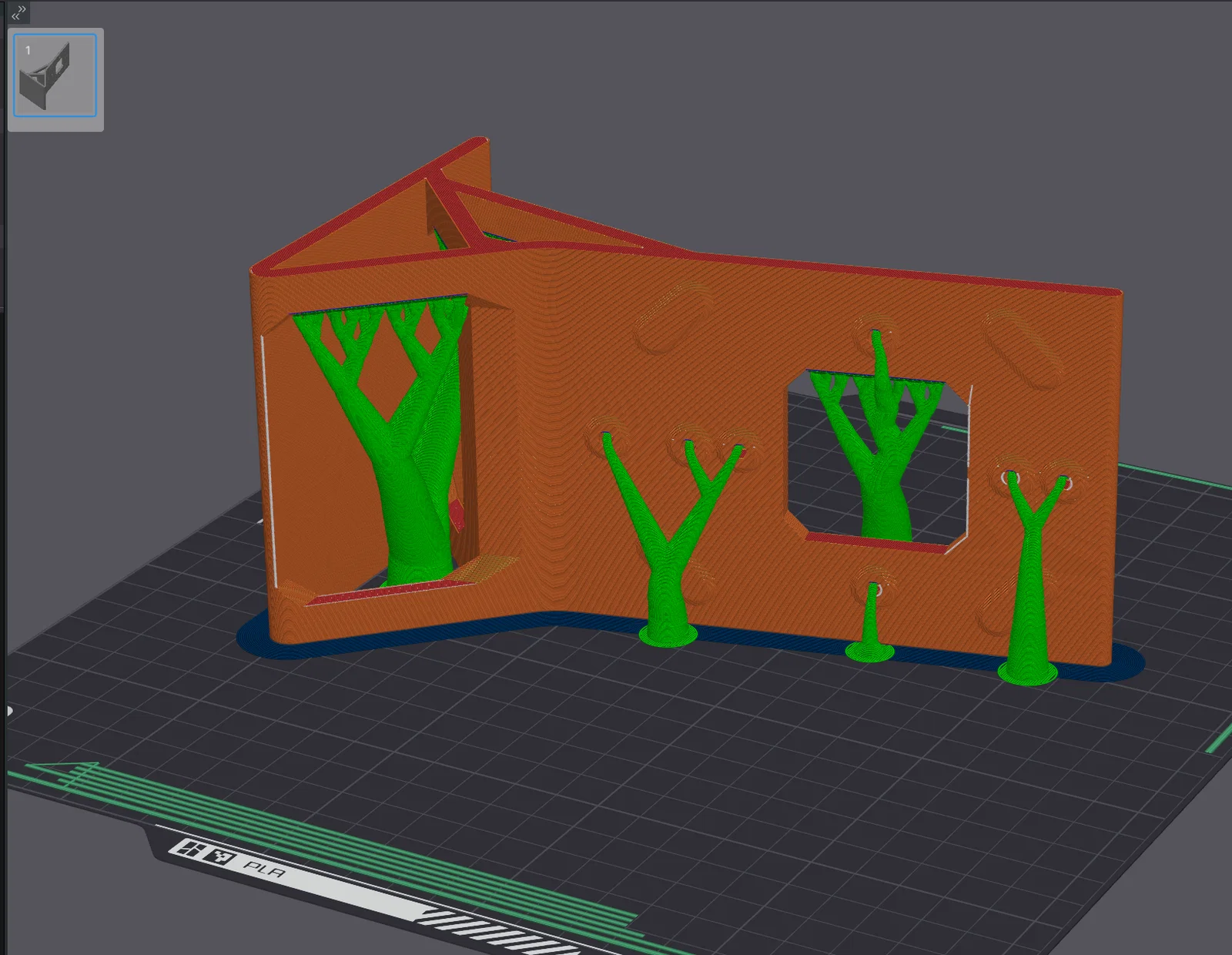This screenshot has height=955, width=1232.
Task: Click the PLA label on the build plate
Action: [264, 870]
